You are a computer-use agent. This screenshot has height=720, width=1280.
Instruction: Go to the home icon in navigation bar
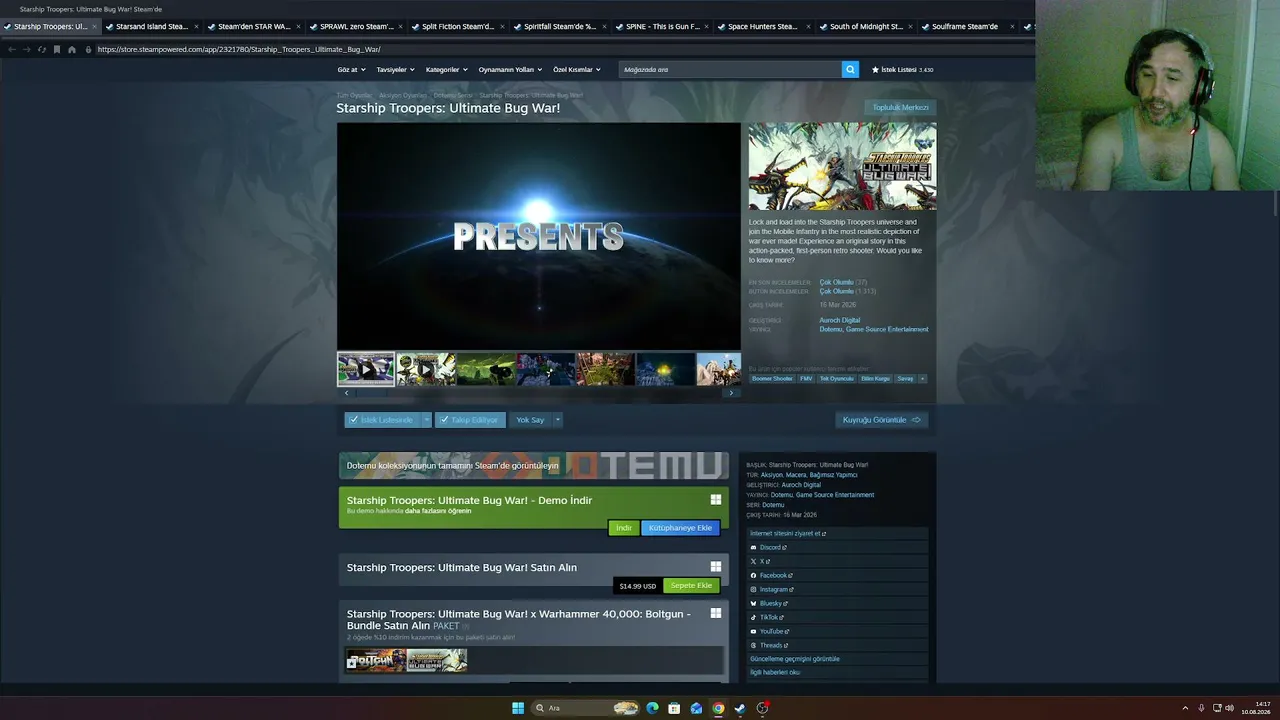pyautogui.click(x=72, y=49)
